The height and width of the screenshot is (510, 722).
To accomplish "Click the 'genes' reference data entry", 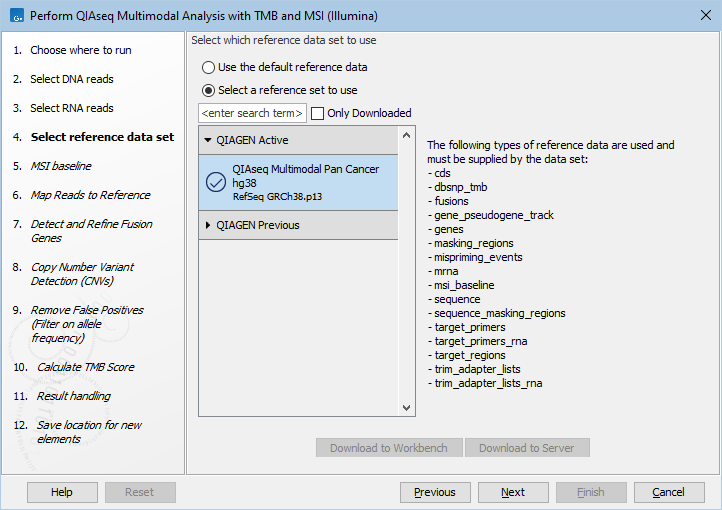I will click(448, 229).
